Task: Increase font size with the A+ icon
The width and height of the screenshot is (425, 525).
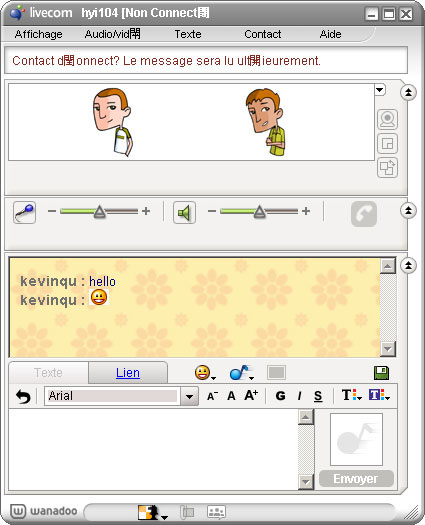Action: coord(251,395)
